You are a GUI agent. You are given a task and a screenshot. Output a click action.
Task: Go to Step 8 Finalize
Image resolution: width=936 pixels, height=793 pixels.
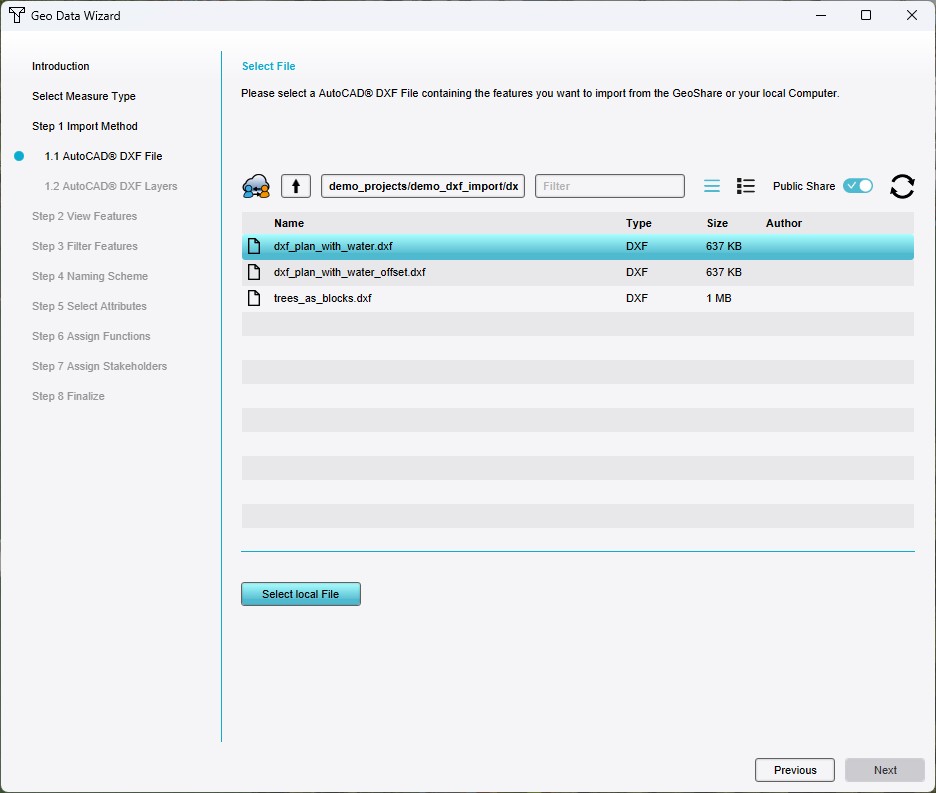pyautogui.click(x=68, y=396)
